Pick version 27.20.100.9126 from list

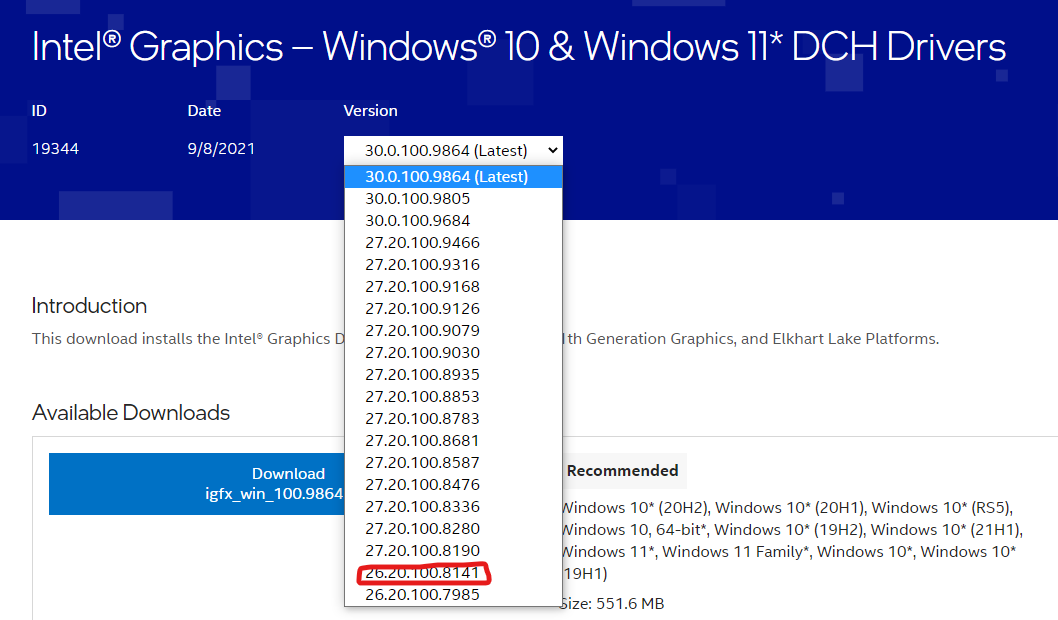pos(453,308)
